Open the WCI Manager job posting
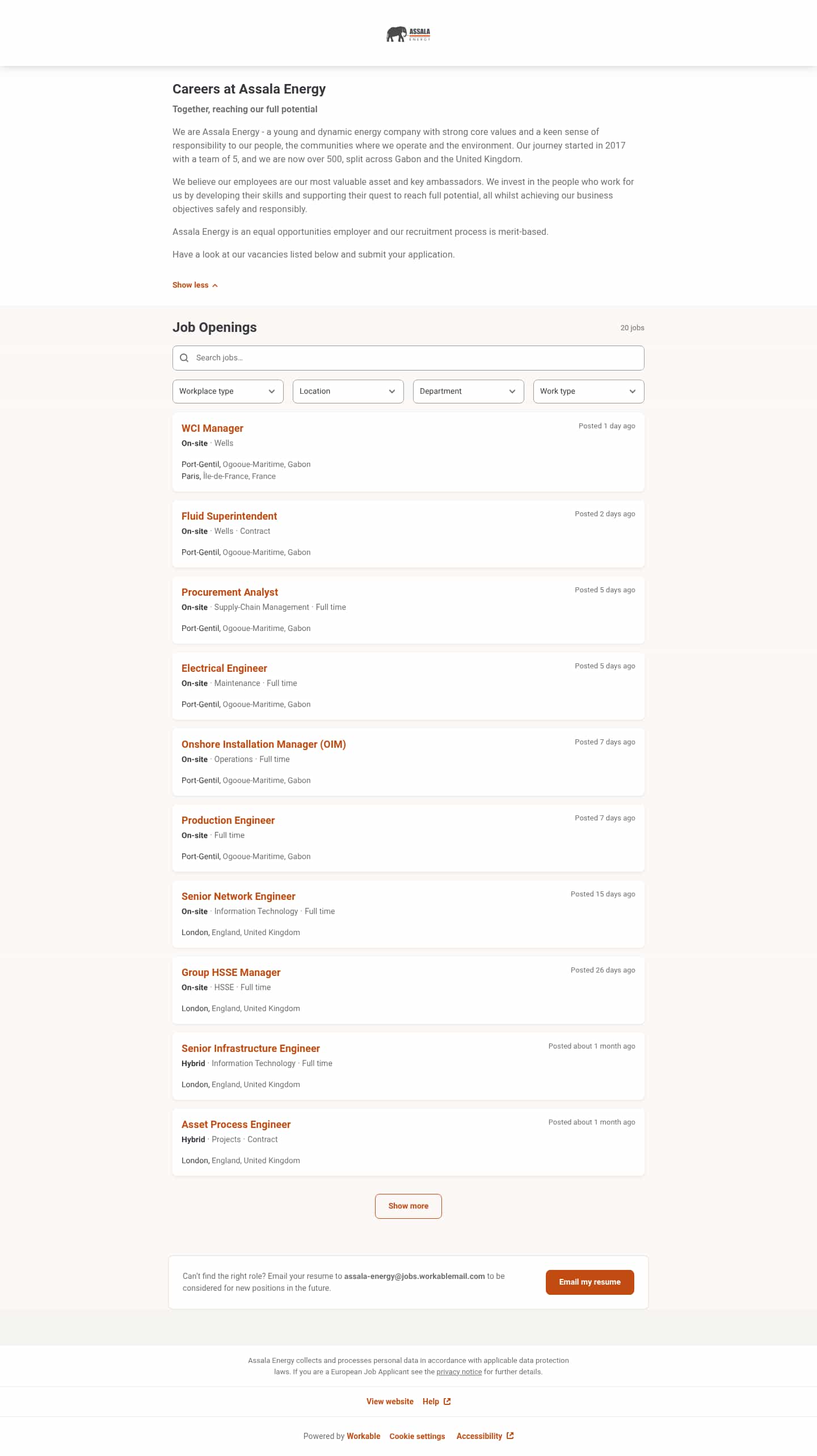Image resolution: width=817 pixels, height=1456 pixels. pos(212,428)
